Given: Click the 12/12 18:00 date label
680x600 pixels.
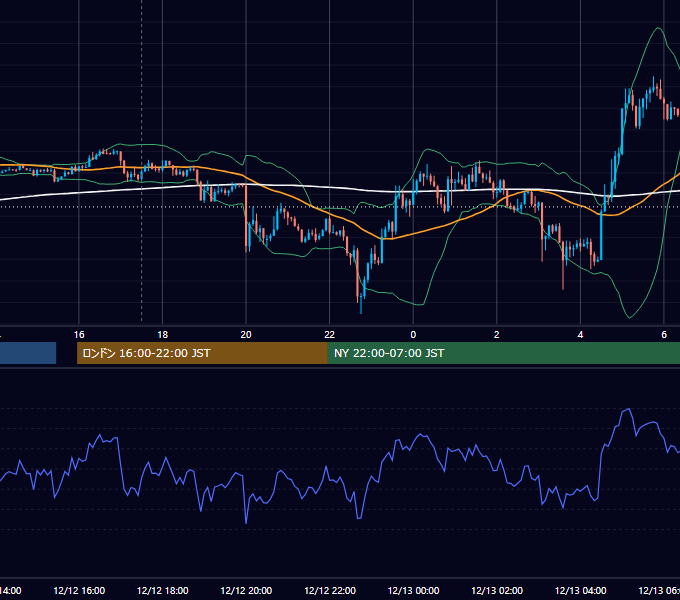Looking at the screenshot, I should click(x=163, y=590).
